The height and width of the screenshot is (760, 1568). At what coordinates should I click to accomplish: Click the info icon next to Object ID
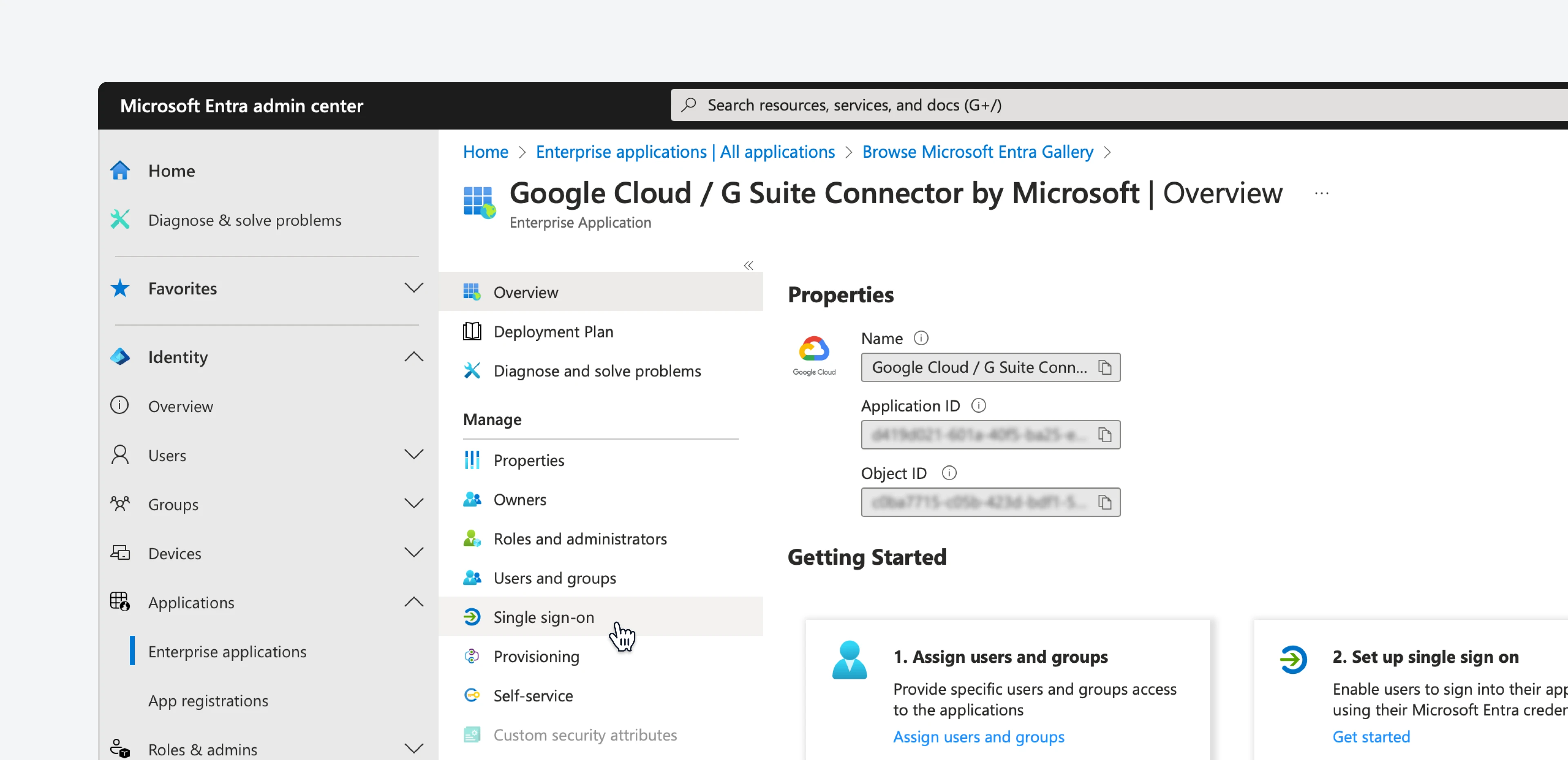point(949,473)
